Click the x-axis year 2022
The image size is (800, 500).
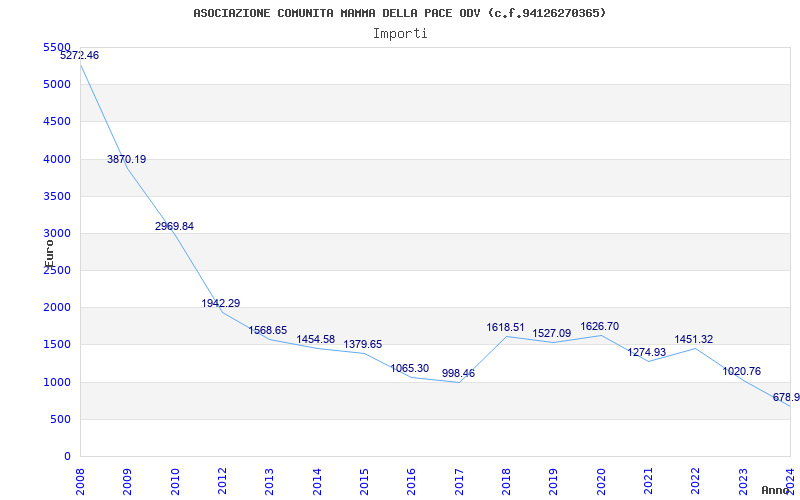[696, 482]
